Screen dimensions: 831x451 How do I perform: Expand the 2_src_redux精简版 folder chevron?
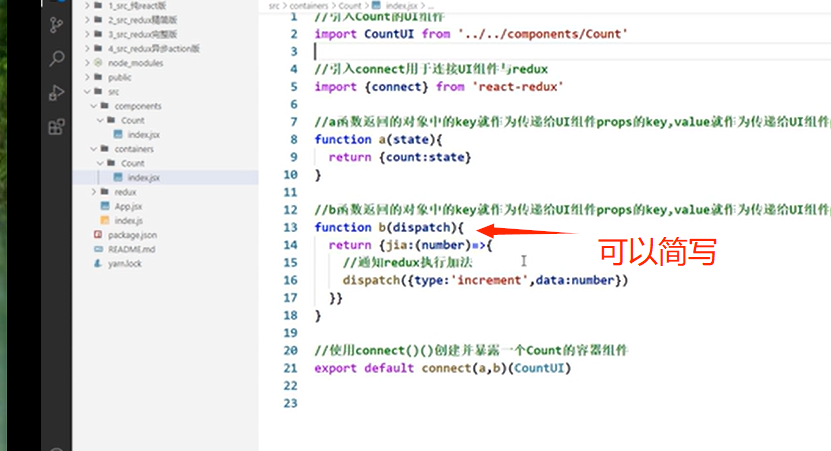click(x=87, y=20)
